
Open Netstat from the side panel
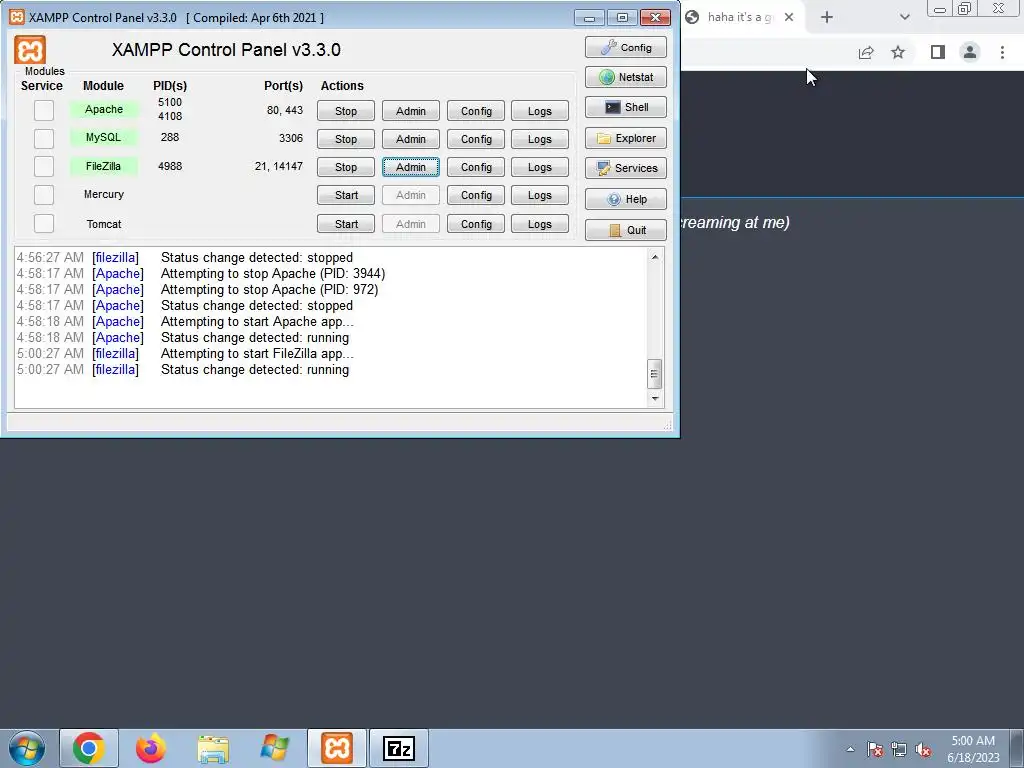pyautogui.click(x=626, y=77)
